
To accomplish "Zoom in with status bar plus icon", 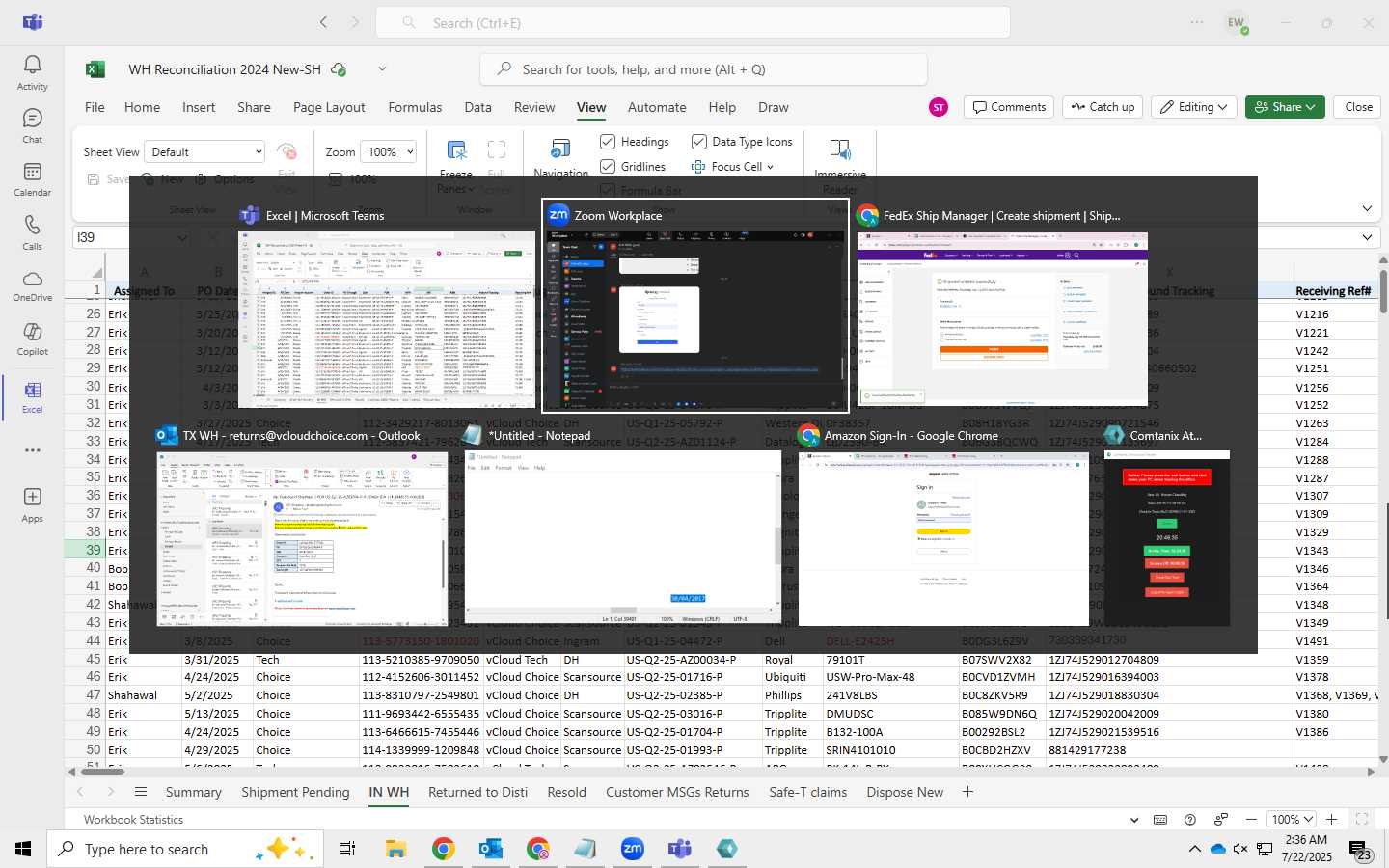I will coord(1331,819).
